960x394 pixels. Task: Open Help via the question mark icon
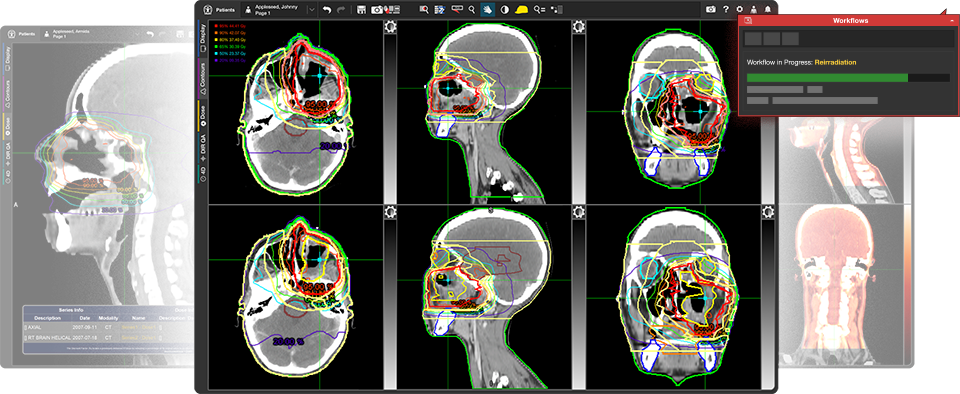click(x=726, y=10)
